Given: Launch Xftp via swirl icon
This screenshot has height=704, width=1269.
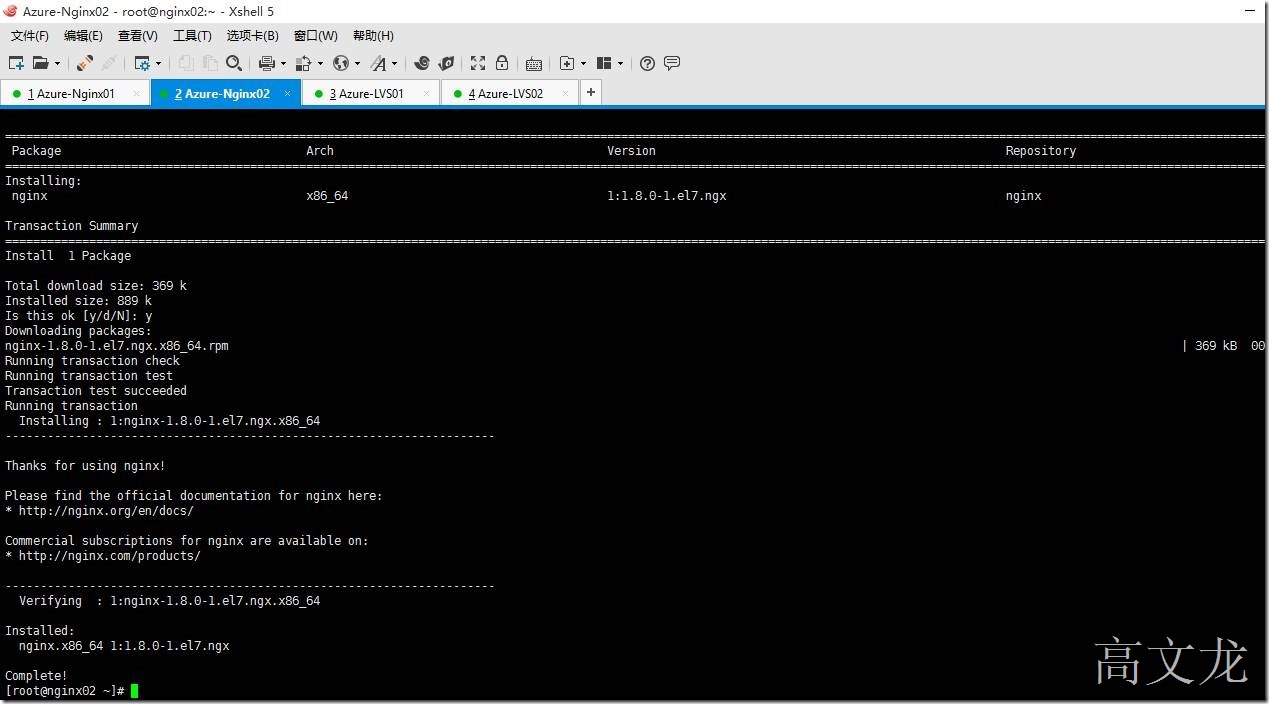Looking at the screenshot, I should (x=422, y=63).
